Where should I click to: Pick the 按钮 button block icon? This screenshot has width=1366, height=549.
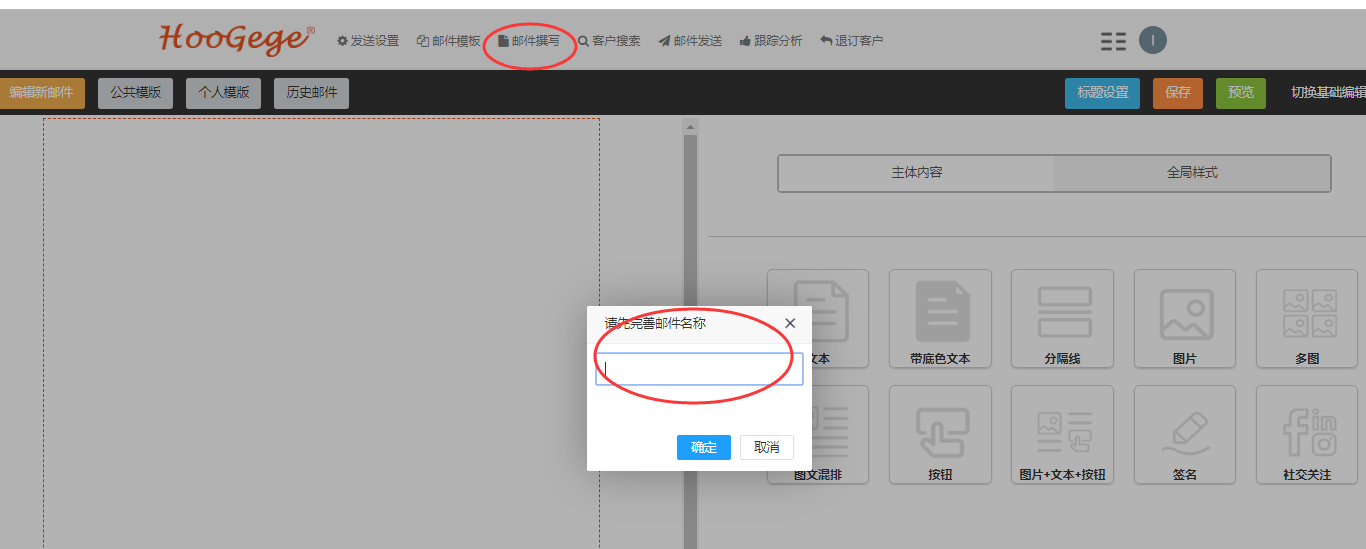click(940, 432)
